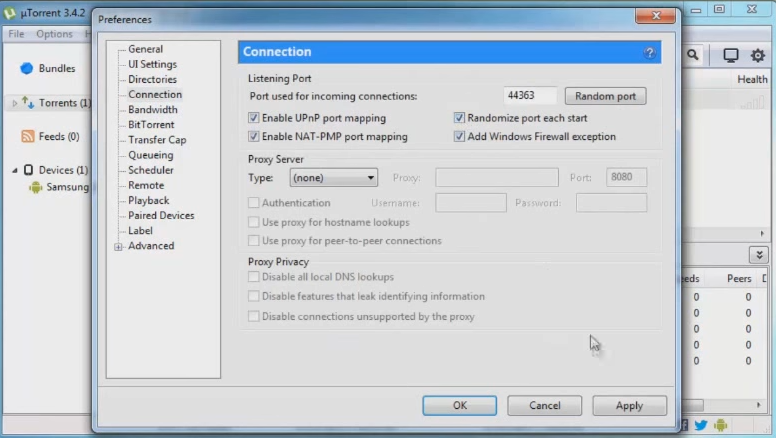Click Apply in Preferences dialog
This screenshot has height=438, width=776.
[629, 405]
